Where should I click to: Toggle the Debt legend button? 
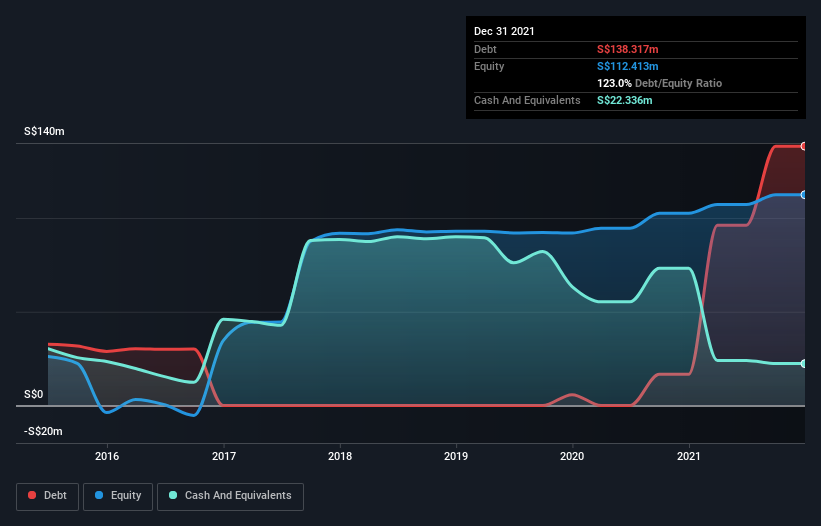coord(48,496)
